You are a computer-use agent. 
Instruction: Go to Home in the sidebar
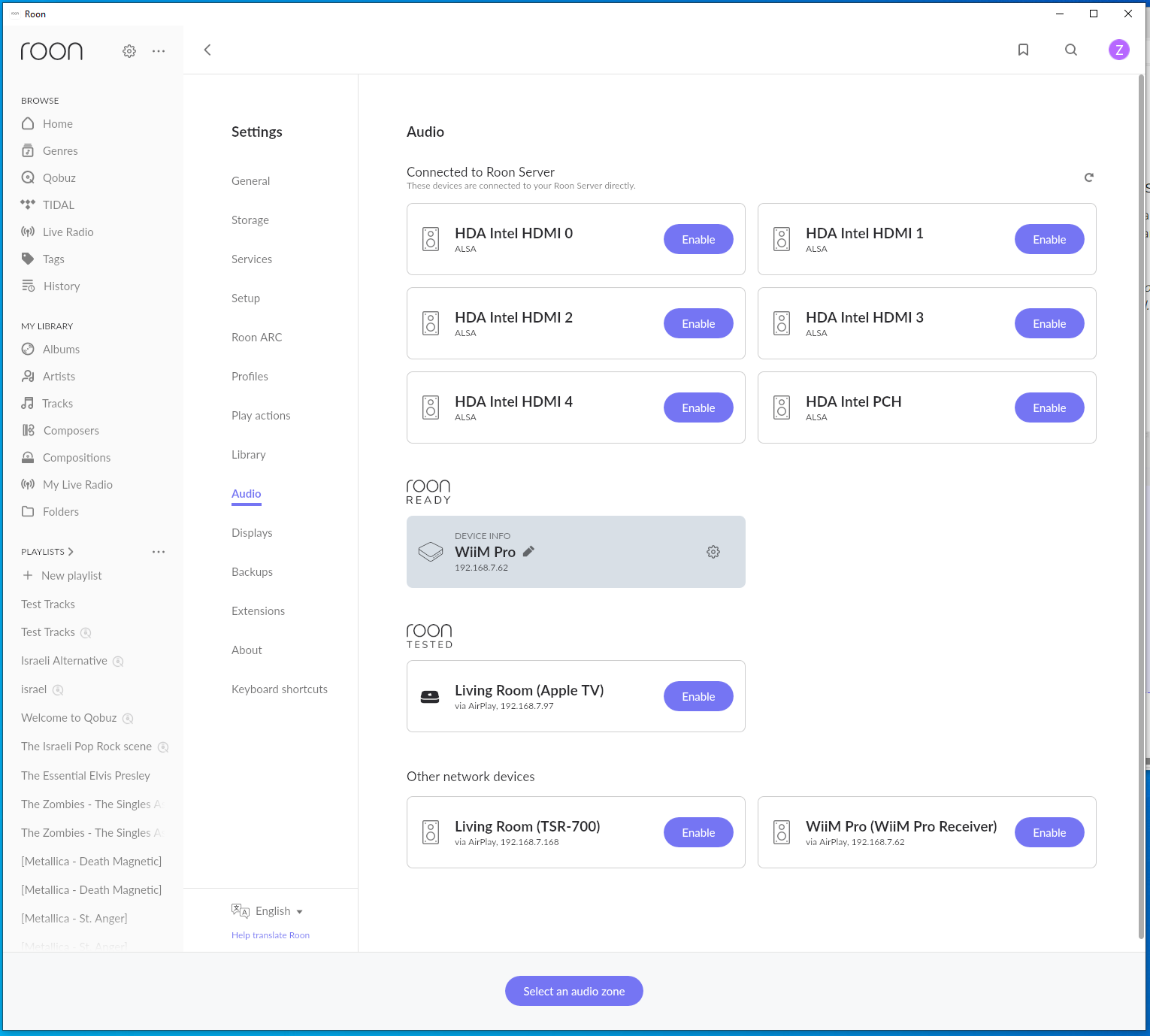pos(47,123)
